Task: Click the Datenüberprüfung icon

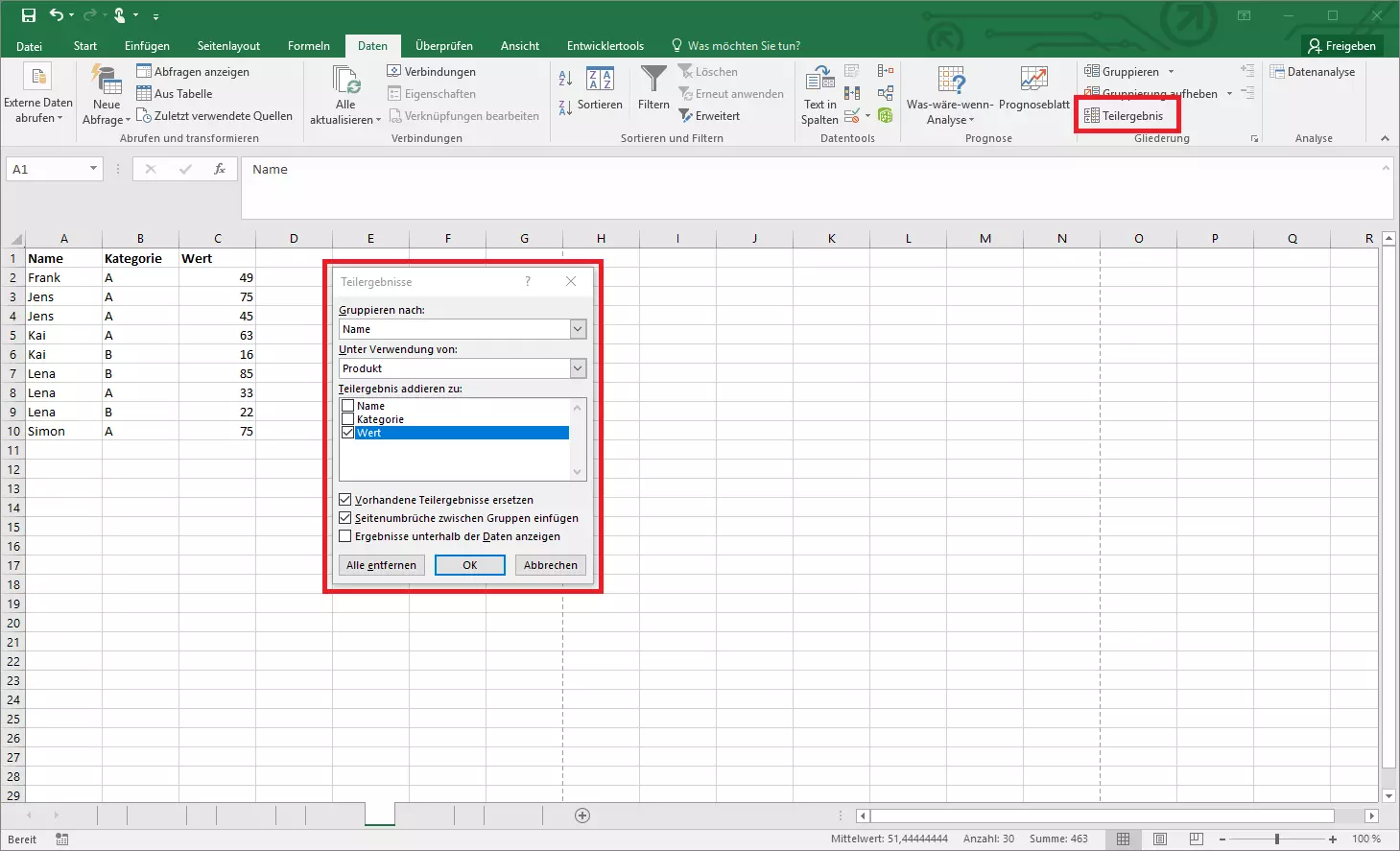Action: [852, 115]
